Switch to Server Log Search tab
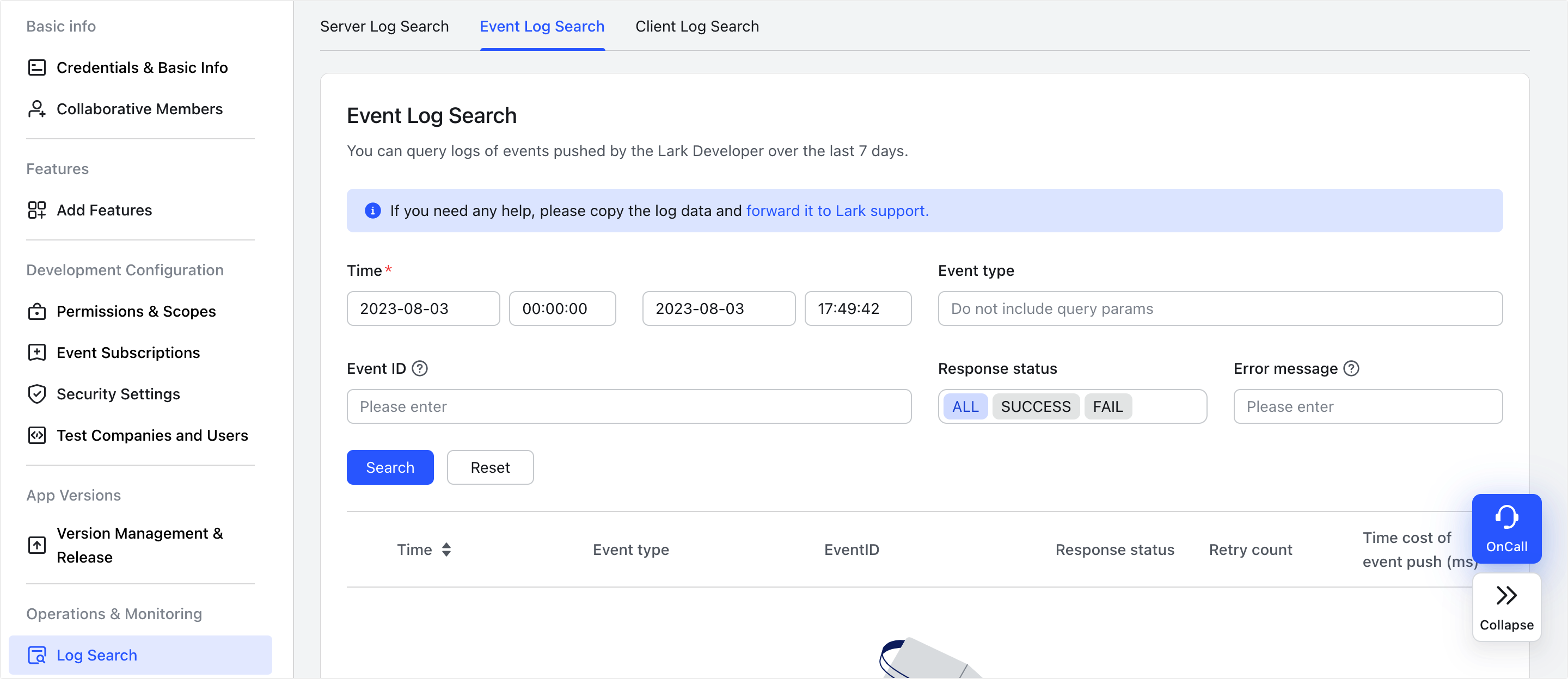Viewport: 1568px width, 679px height. (384, 26)
